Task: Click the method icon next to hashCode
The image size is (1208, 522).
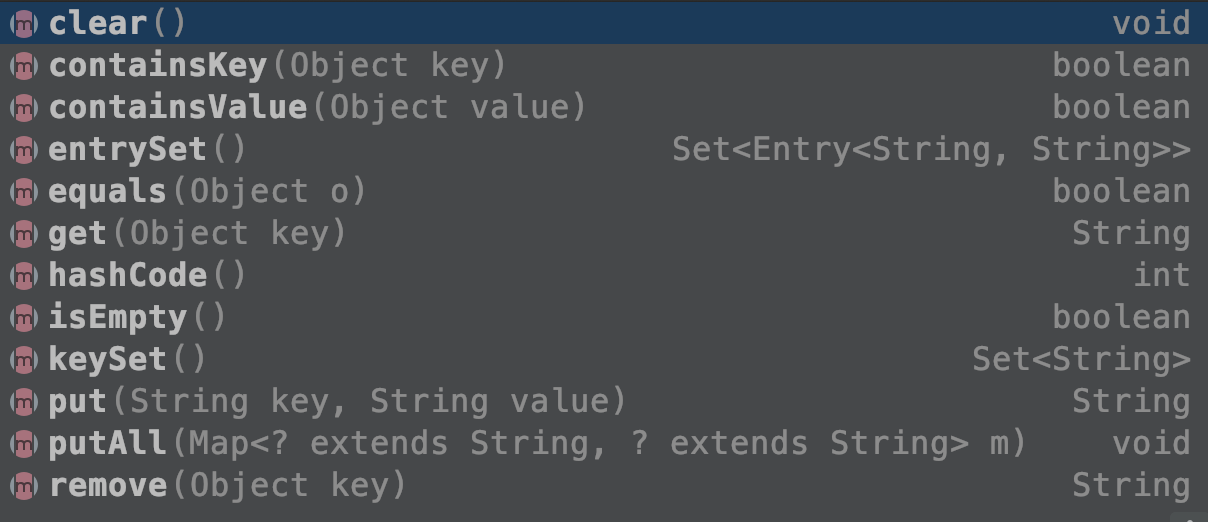Action: [x=23, y=275]
